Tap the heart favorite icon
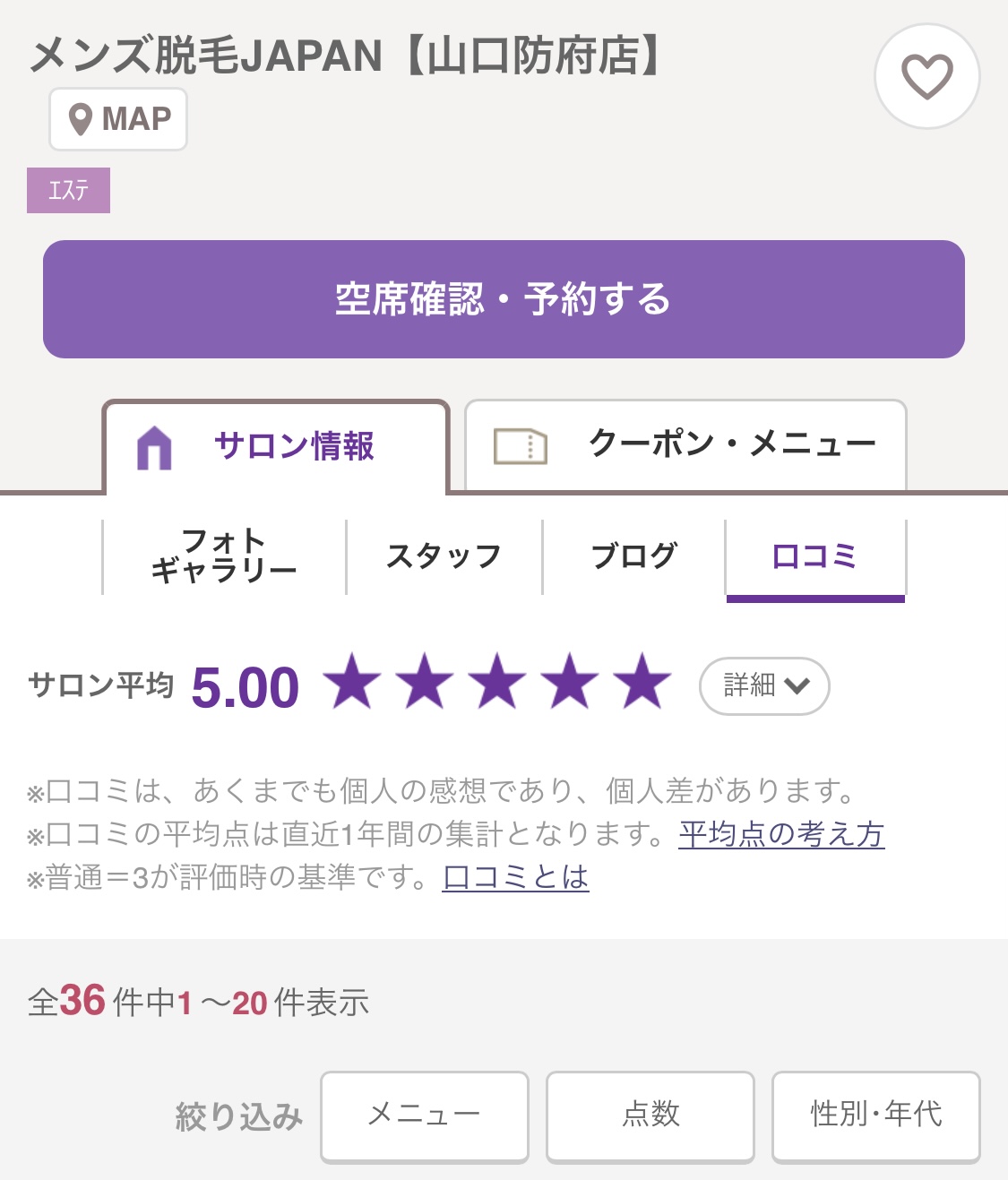 coord(926,76)
